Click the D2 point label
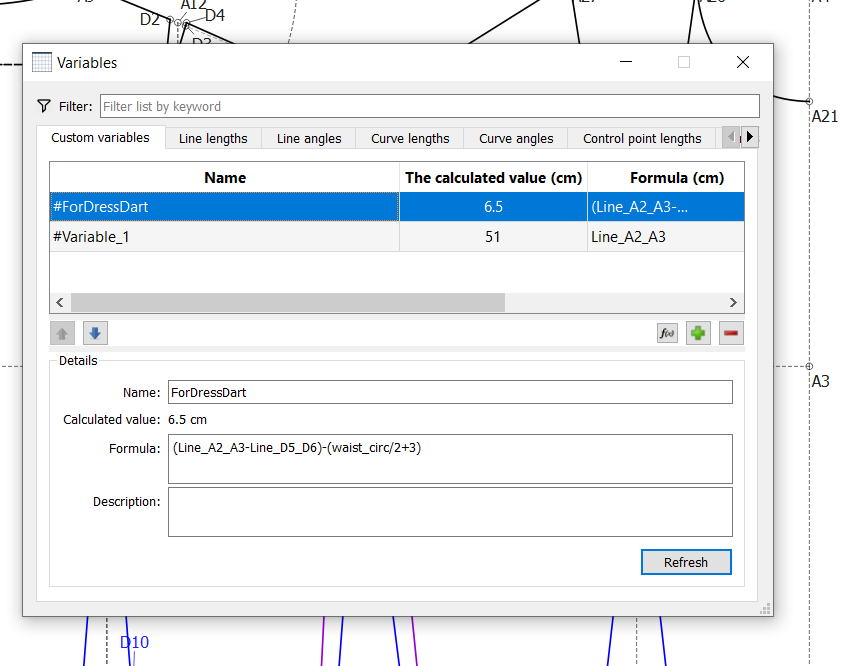The image size is (866, 666). click(x=150, y=20)
